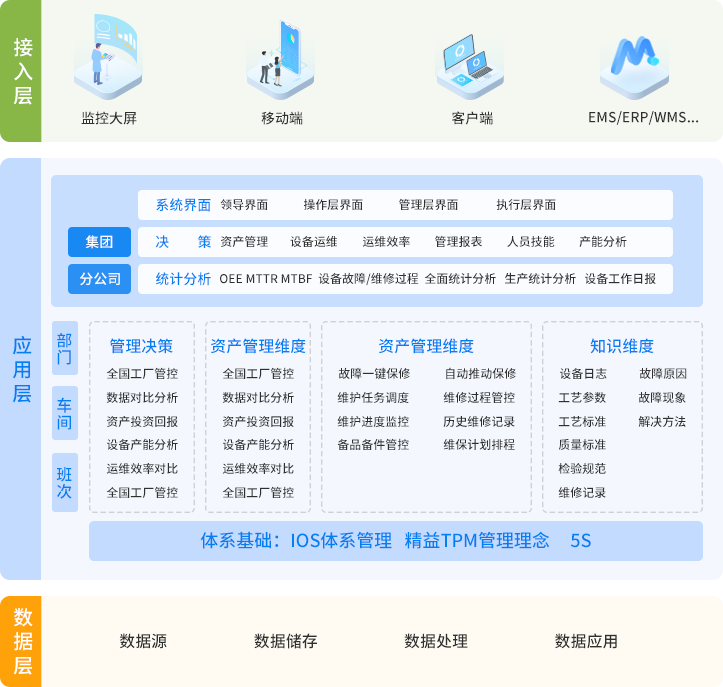Click 生产统计分析 text

(540, 279)
